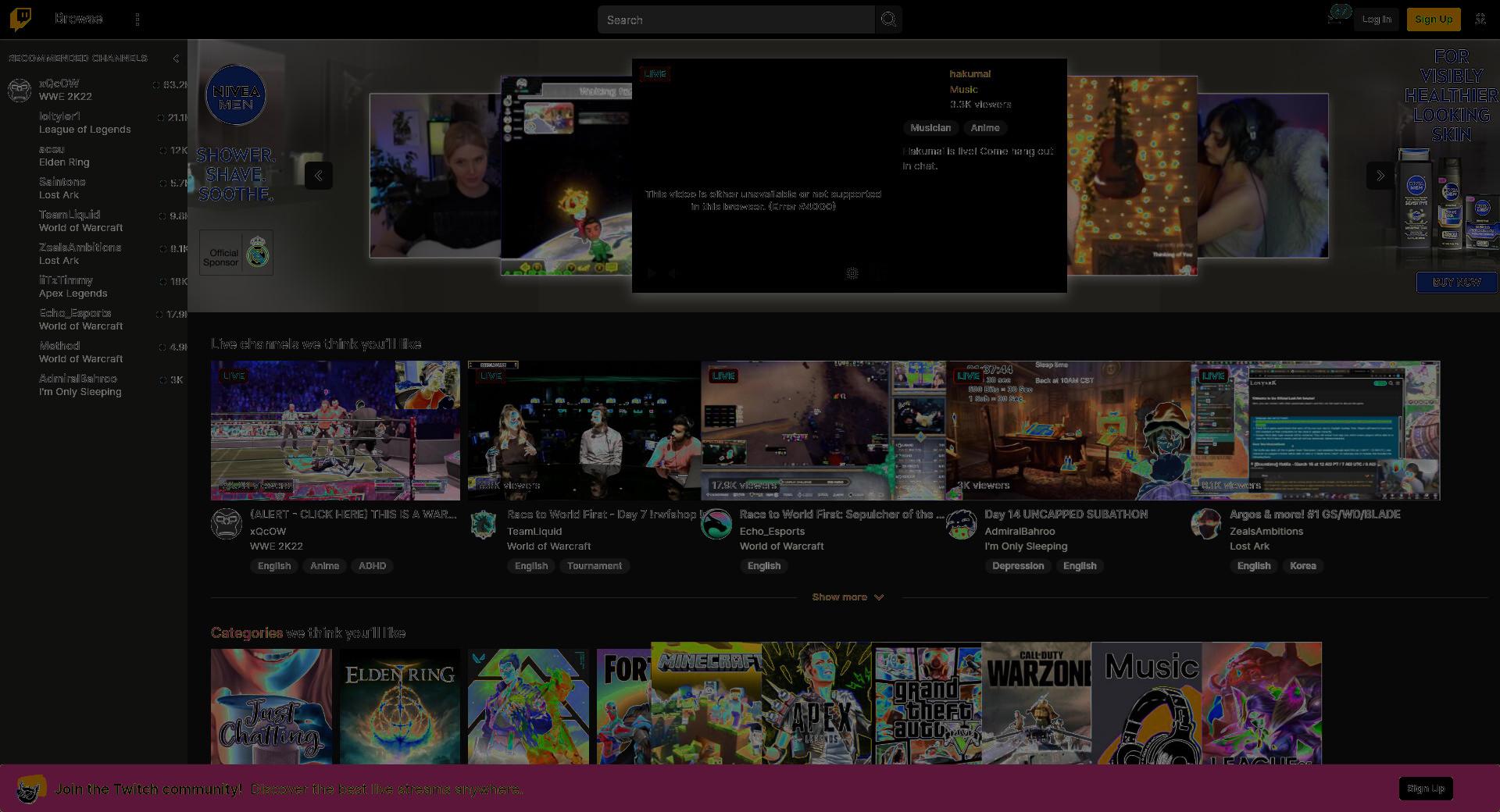1500x812 pixels.
Task: Open hakumai channel name link
Action: [970, 74]
